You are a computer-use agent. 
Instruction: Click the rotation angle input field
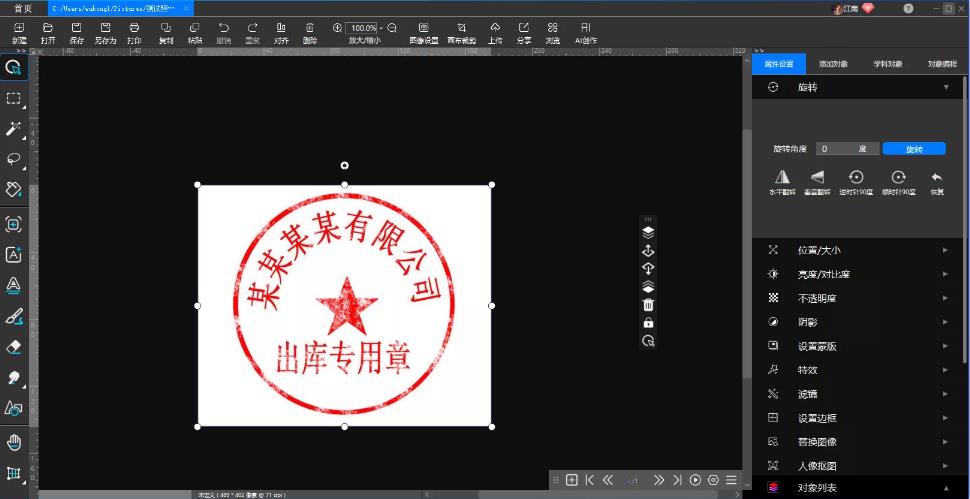pyautogui.click(x=848, y=149)
